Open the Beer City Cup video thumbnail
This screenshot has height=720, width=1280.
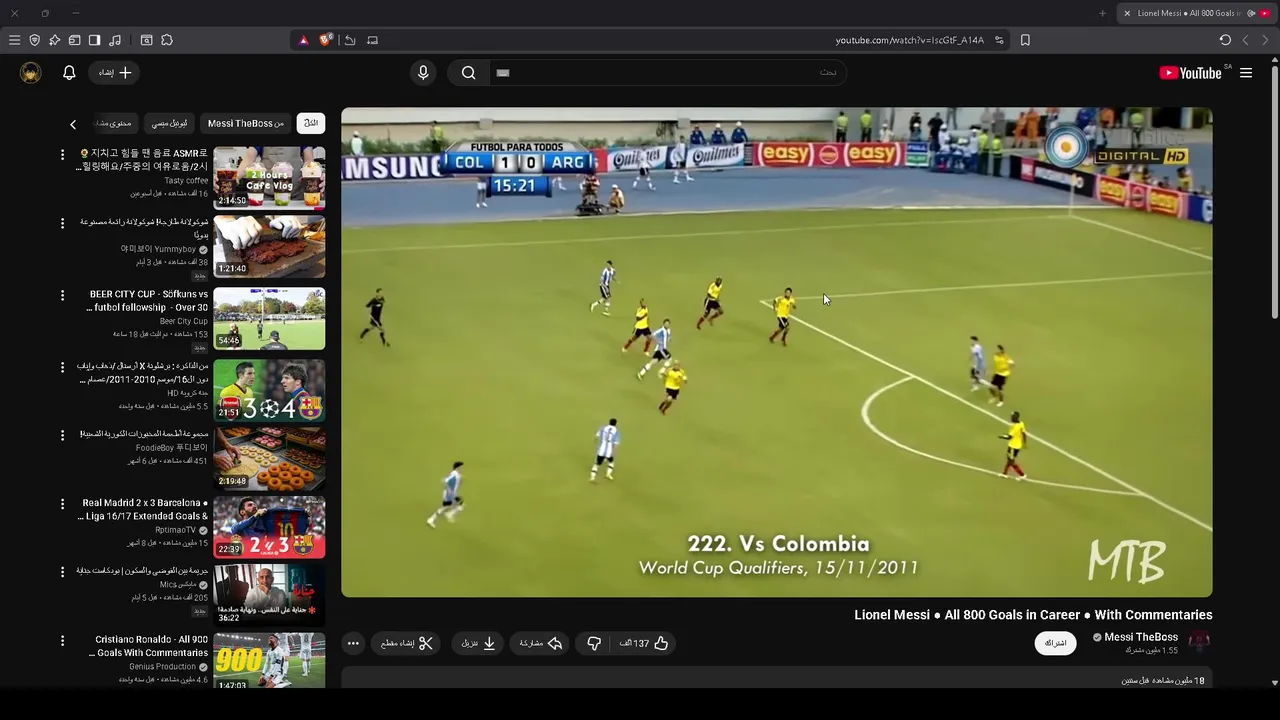click(x=269, y=319)
